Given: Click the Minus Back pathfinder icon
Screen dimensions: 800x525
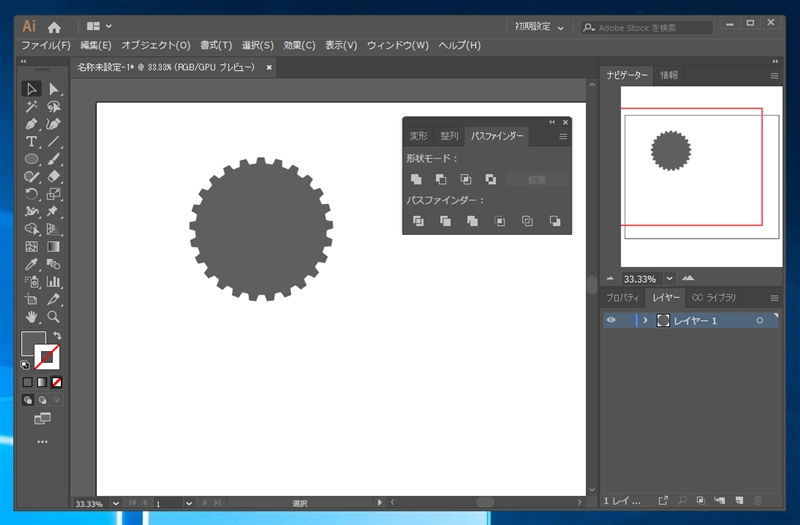Looking at the screenshot, I should point(555,221).
